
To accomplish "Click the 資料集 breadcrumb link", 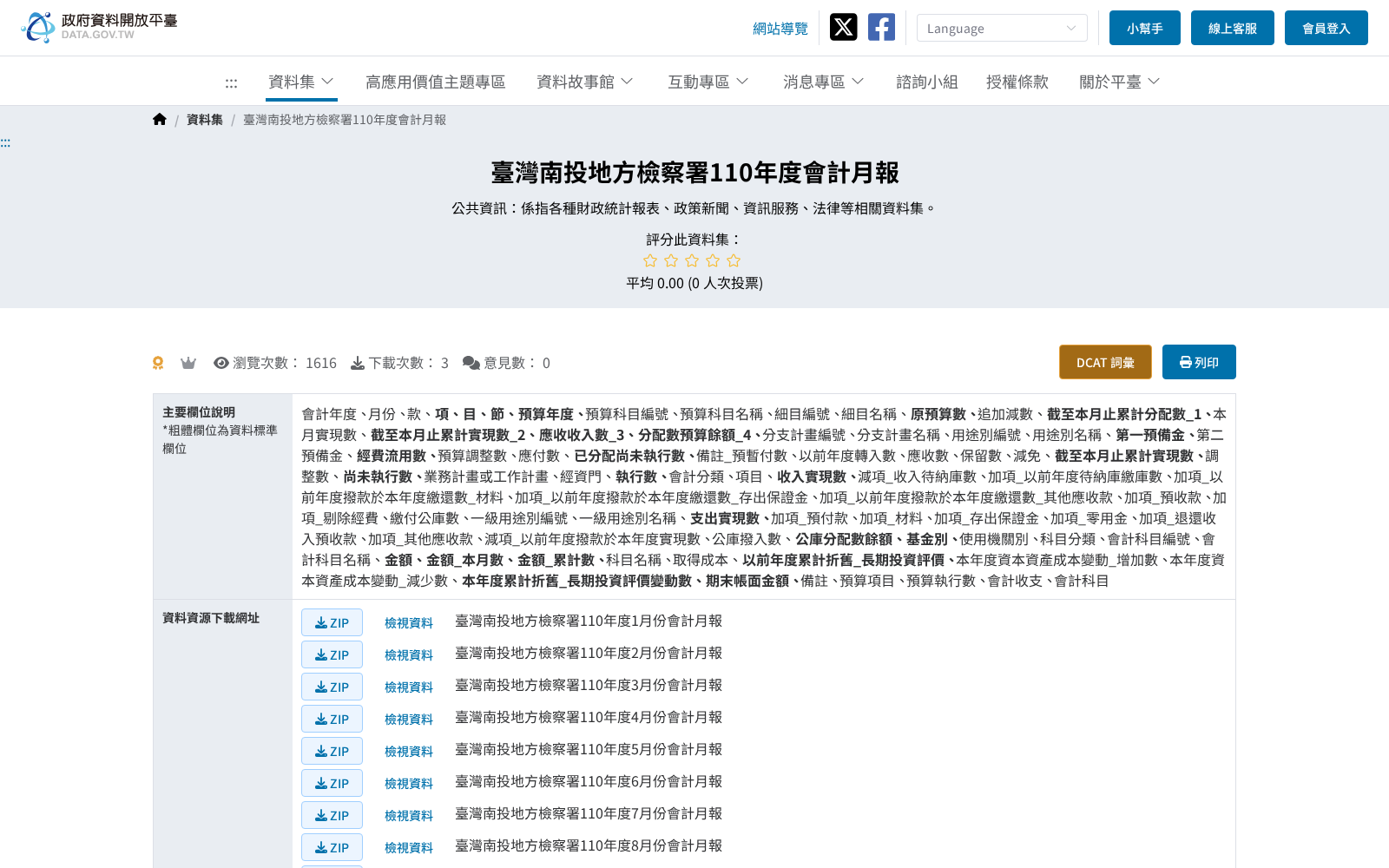I will point(205,120).
